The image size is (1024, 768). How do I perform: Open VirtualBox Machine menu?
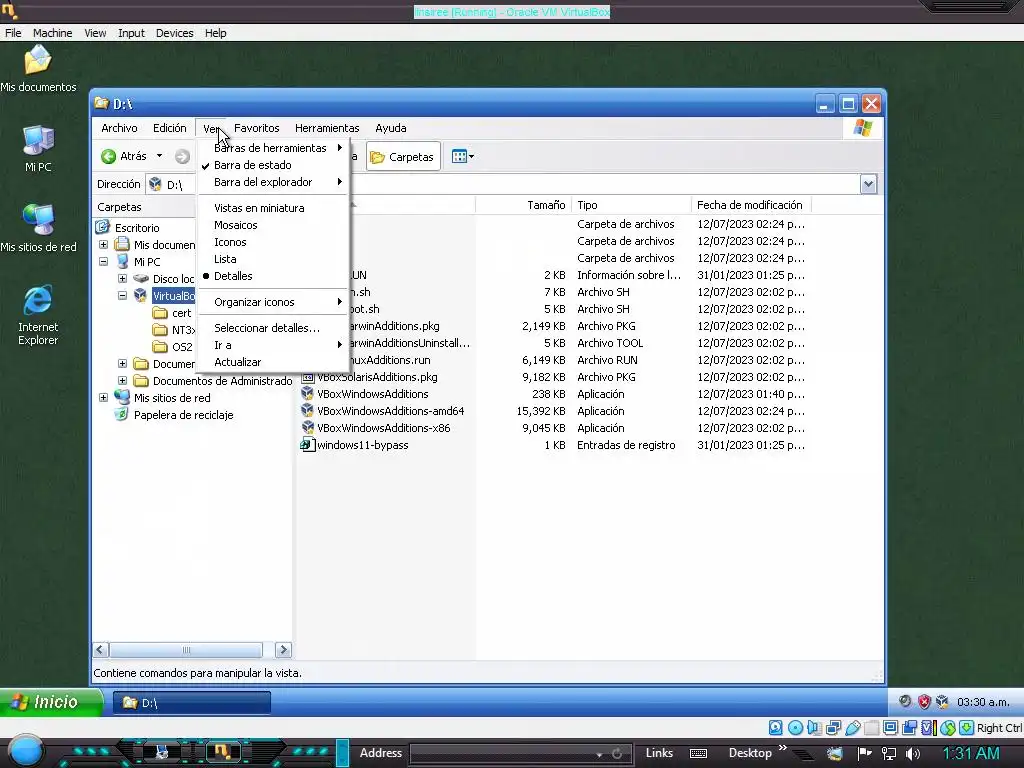coord(52,33)
